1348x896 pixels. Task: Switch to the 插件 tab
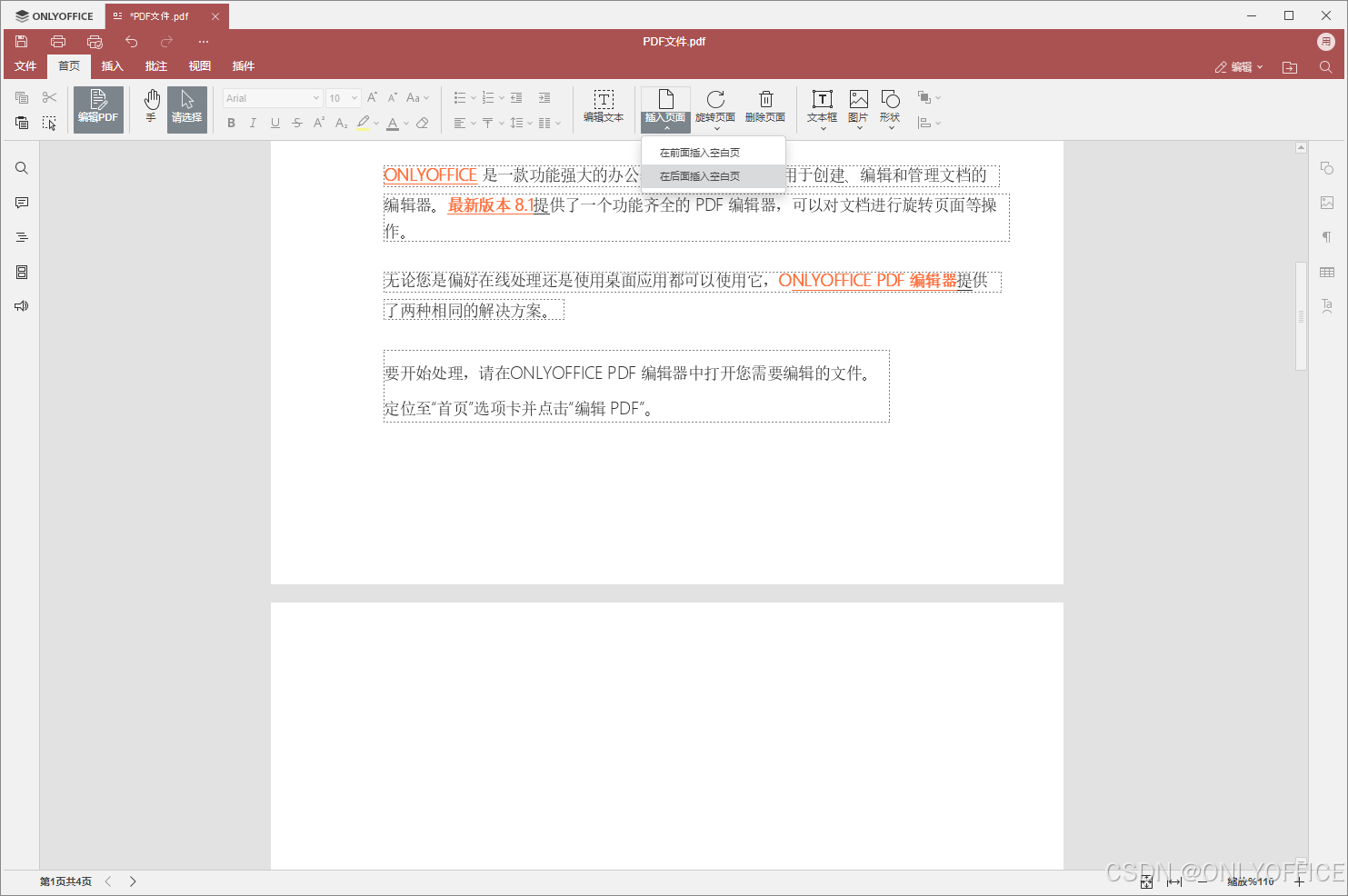[x=244, y=66]
